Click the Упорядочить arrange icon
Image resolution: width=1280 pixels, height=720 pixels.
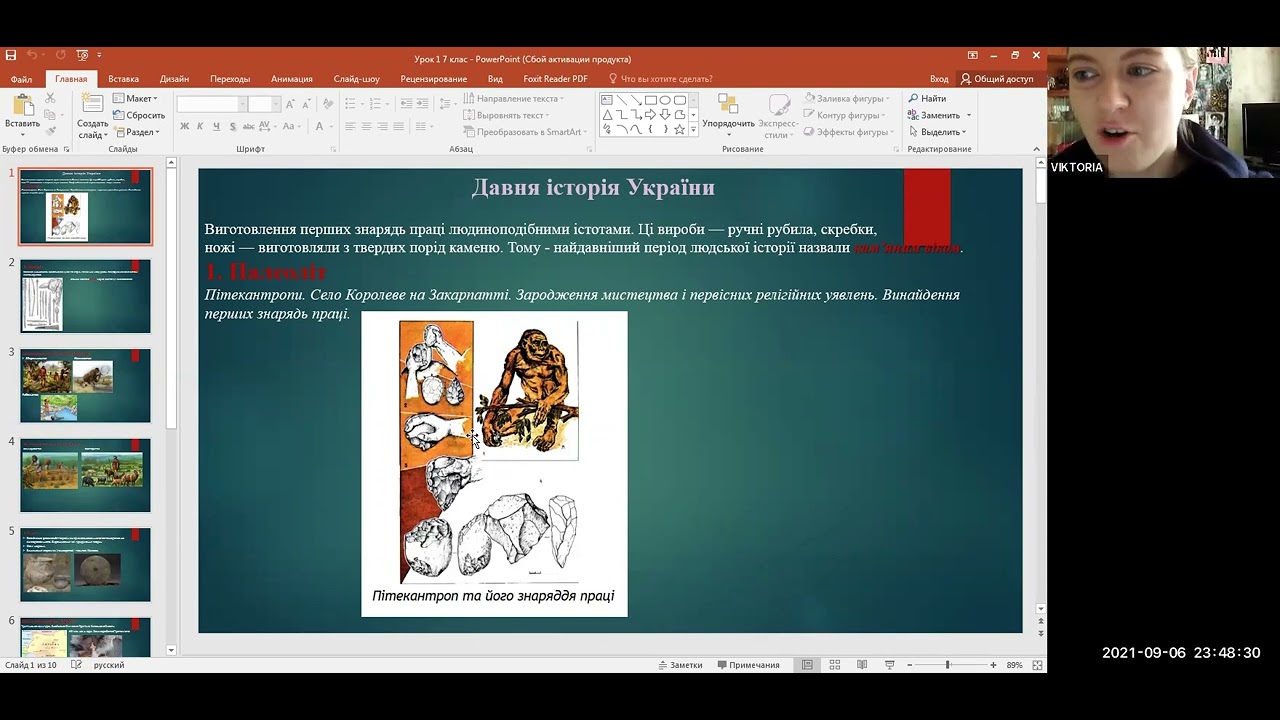[728, 105]
